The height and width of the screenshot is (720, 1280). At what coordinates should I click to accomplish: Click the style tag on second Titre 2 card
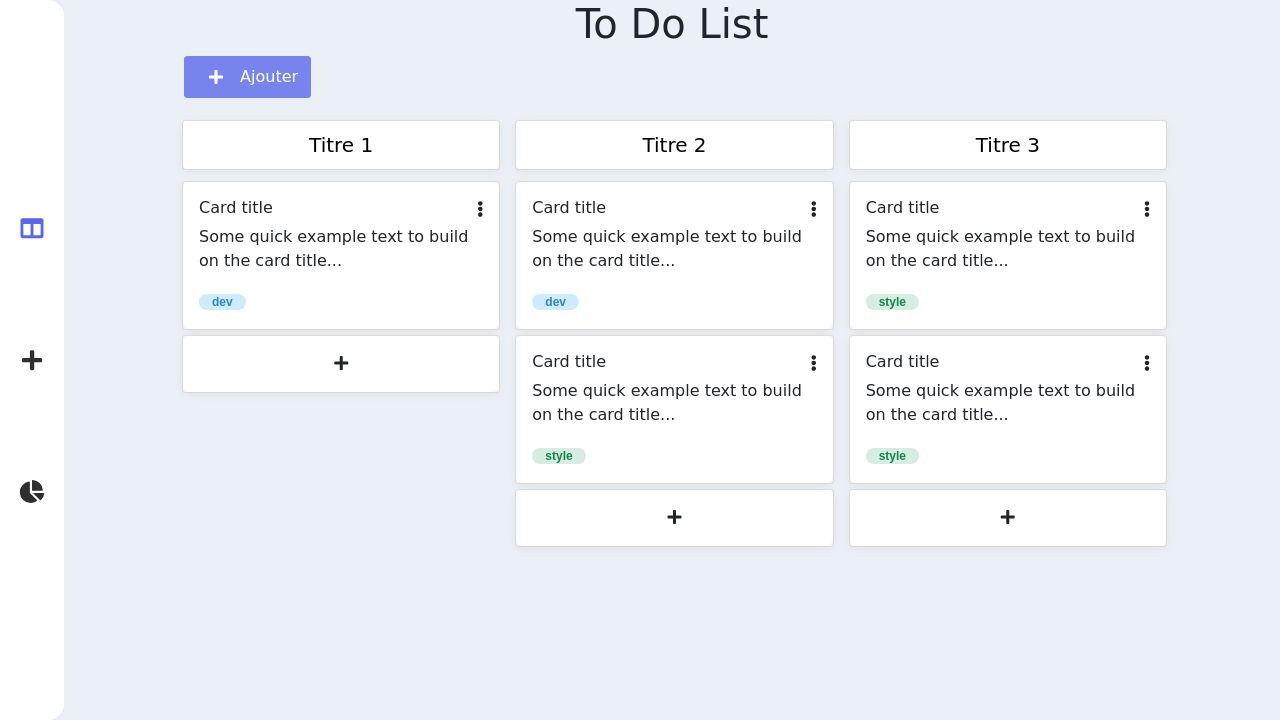(559, 456)
